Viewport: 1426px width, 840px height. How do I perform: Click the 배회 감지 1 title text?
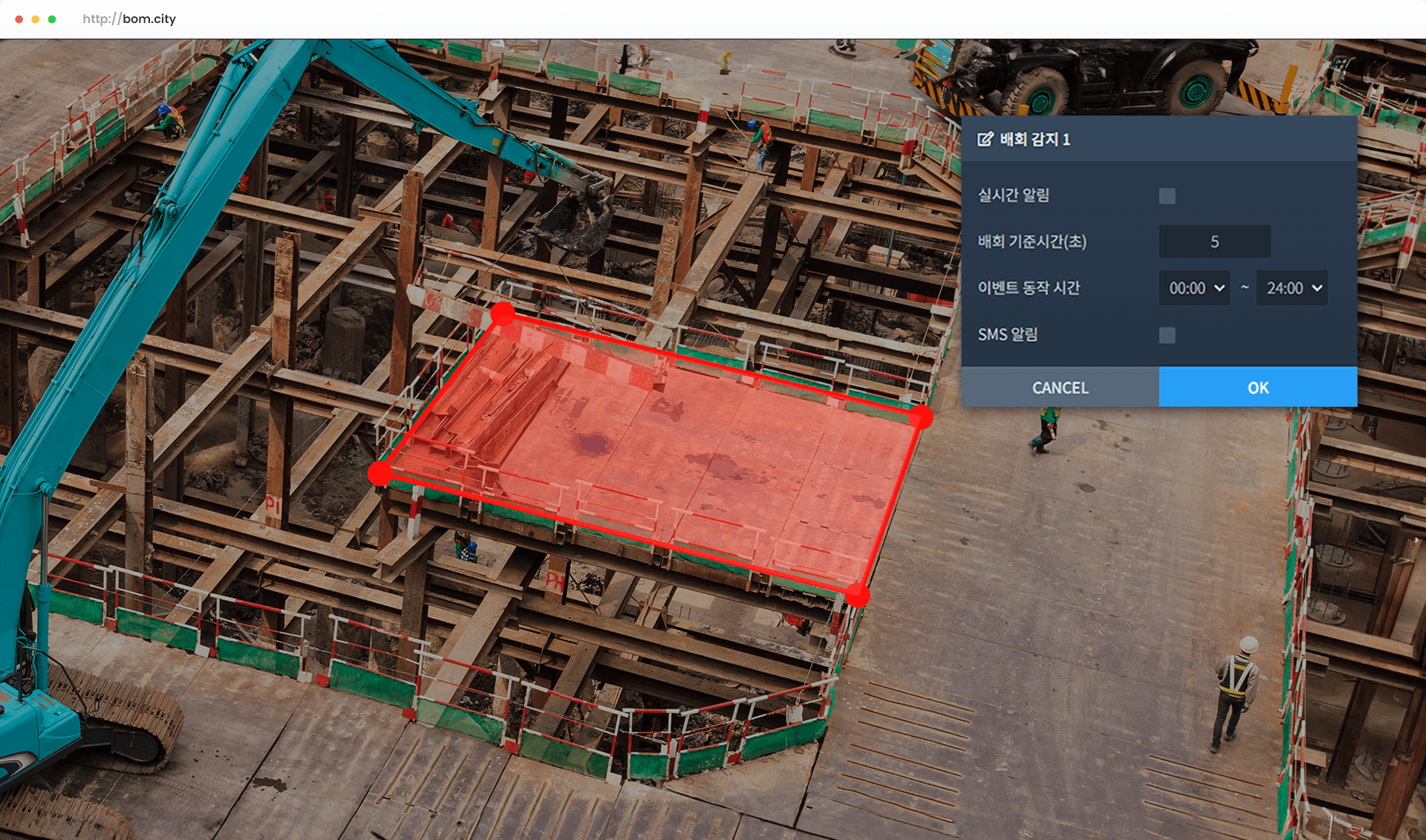[1035, 139]
